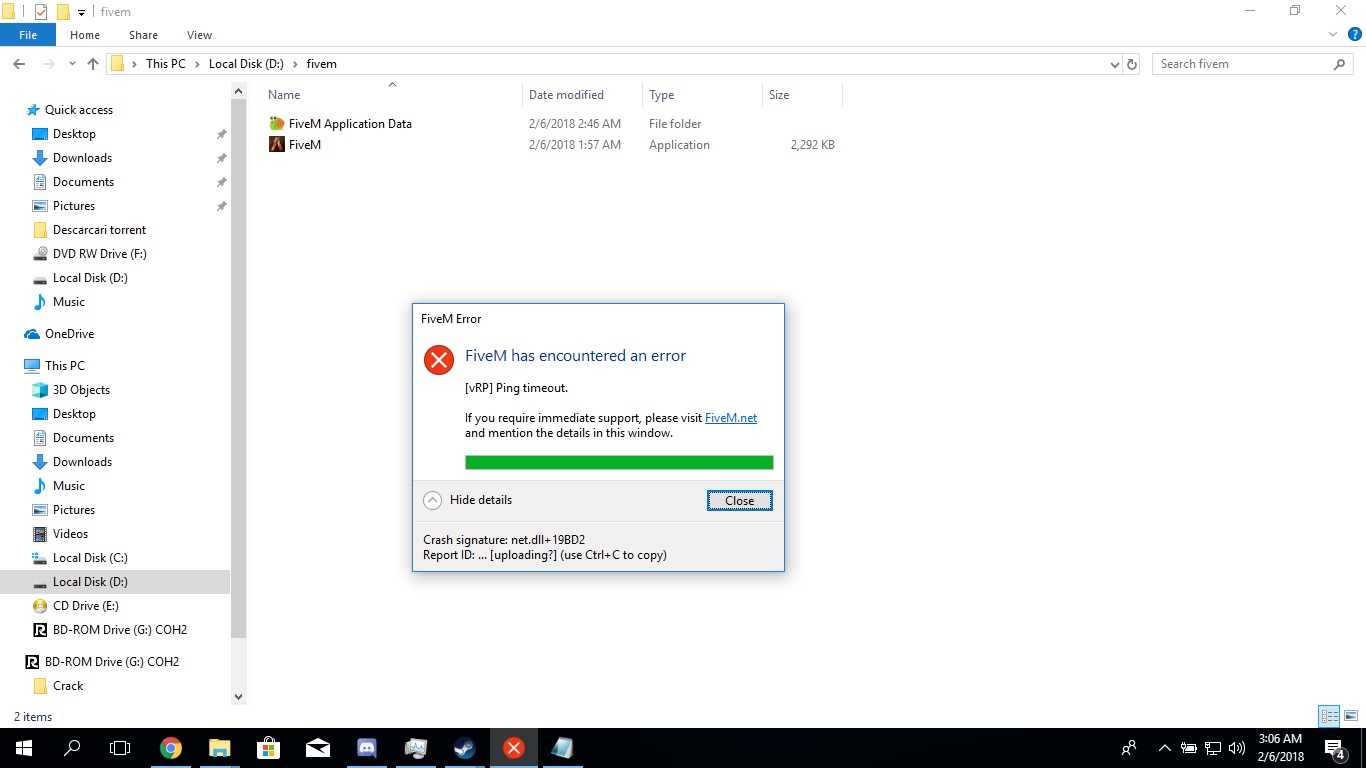
Task: Open Descarcari torrent folder
Action: 99,230
